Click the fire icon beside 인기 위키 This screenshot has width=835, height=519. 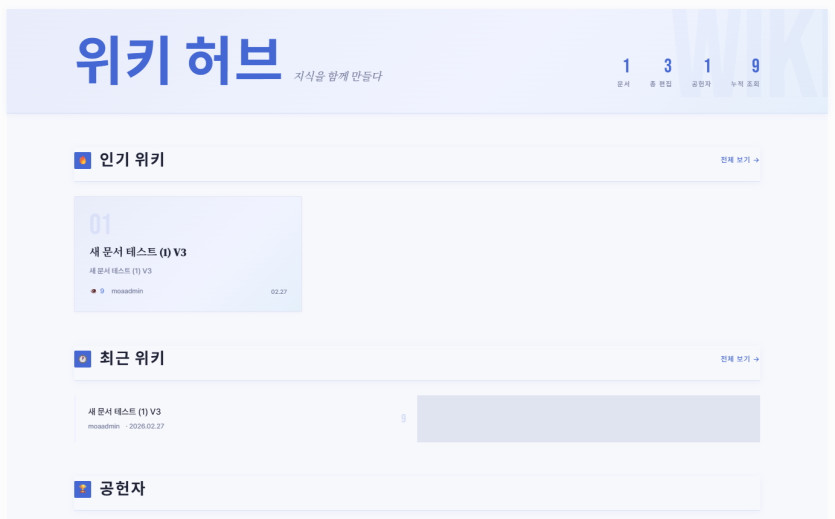tap(83, 160)
